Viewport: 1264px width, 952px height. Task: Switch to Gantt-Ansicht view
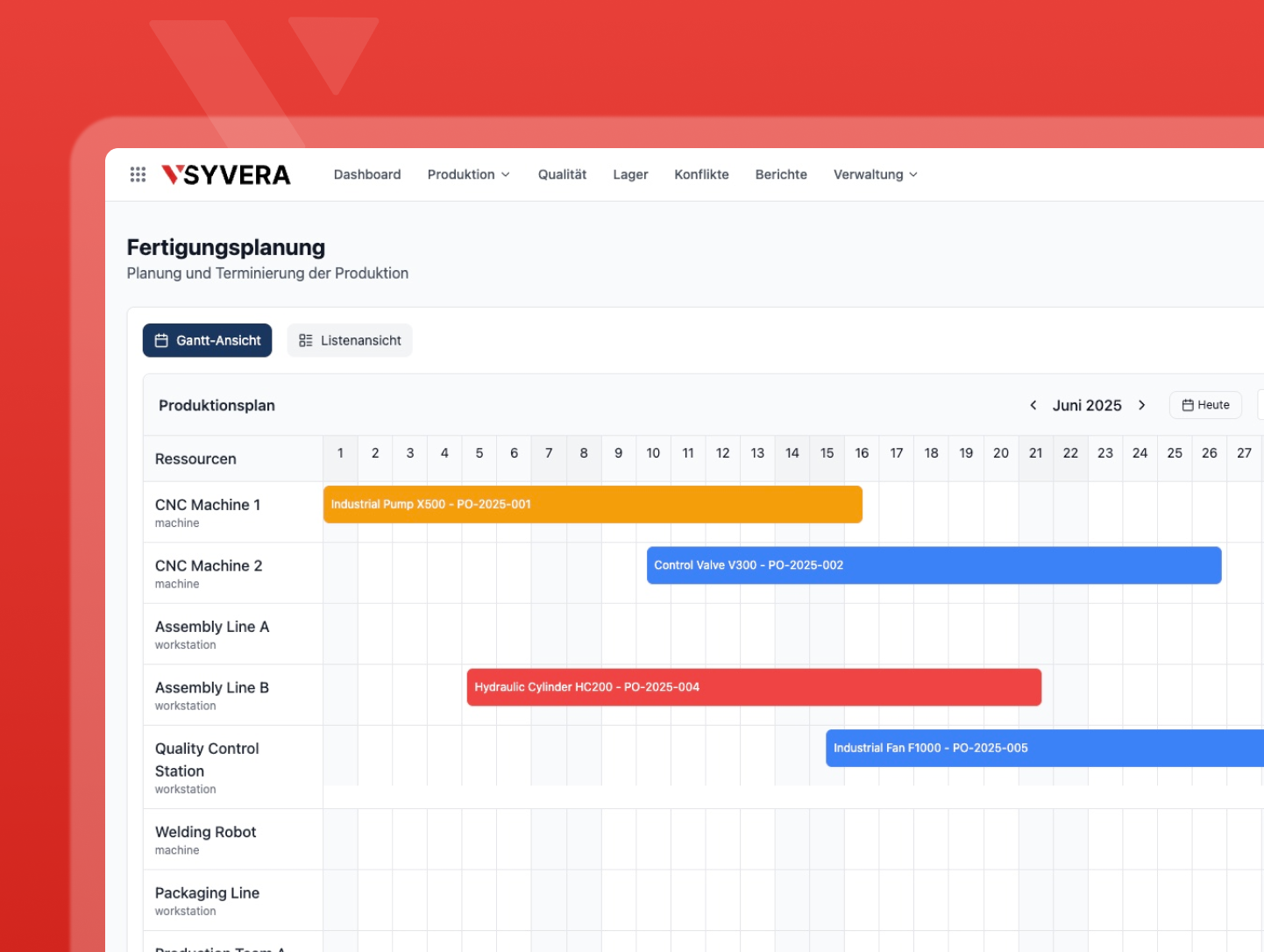coord(208,340)
